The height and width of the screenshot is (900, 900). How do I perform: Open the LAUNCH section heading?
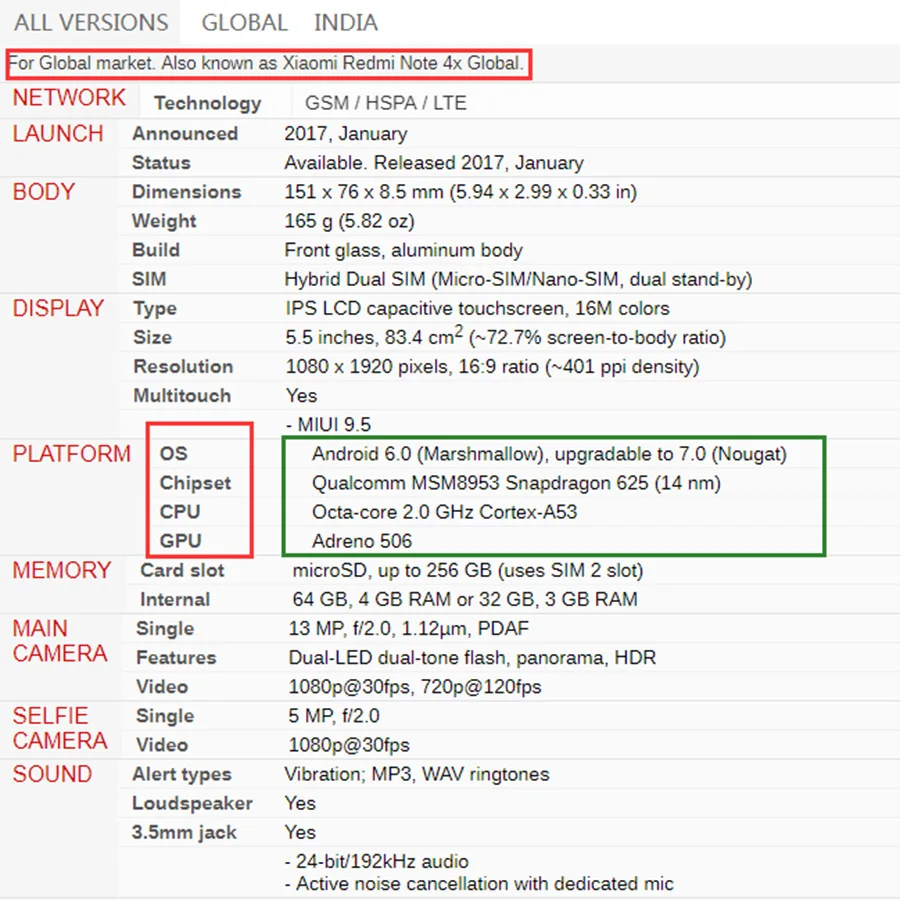tap(58, 134)
